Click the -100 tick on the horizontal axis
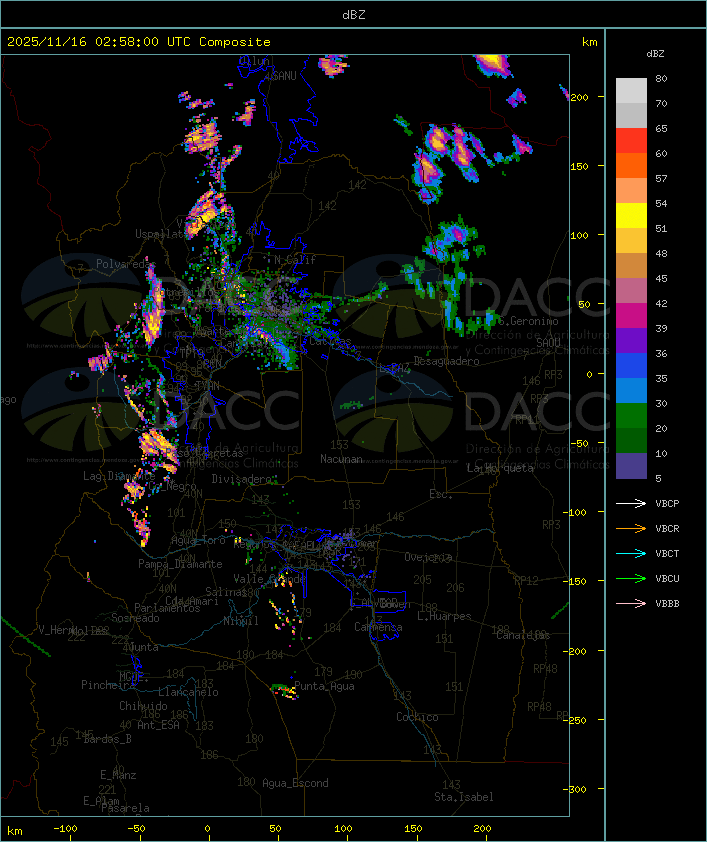707x842 pixels. (x=65, y=829)
